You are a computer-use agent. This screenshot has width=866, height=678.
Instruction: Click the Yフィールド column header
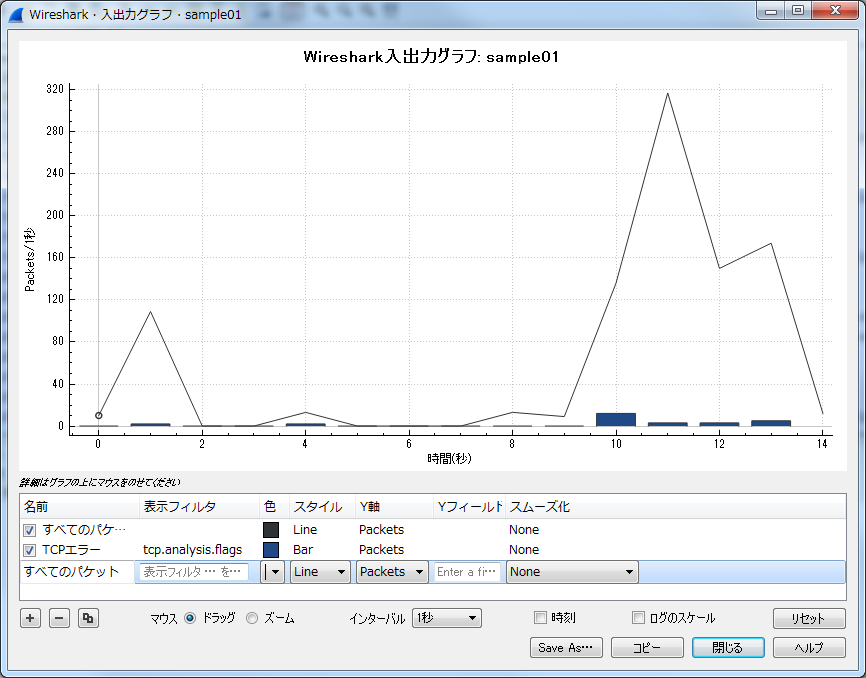click(469, 506)
